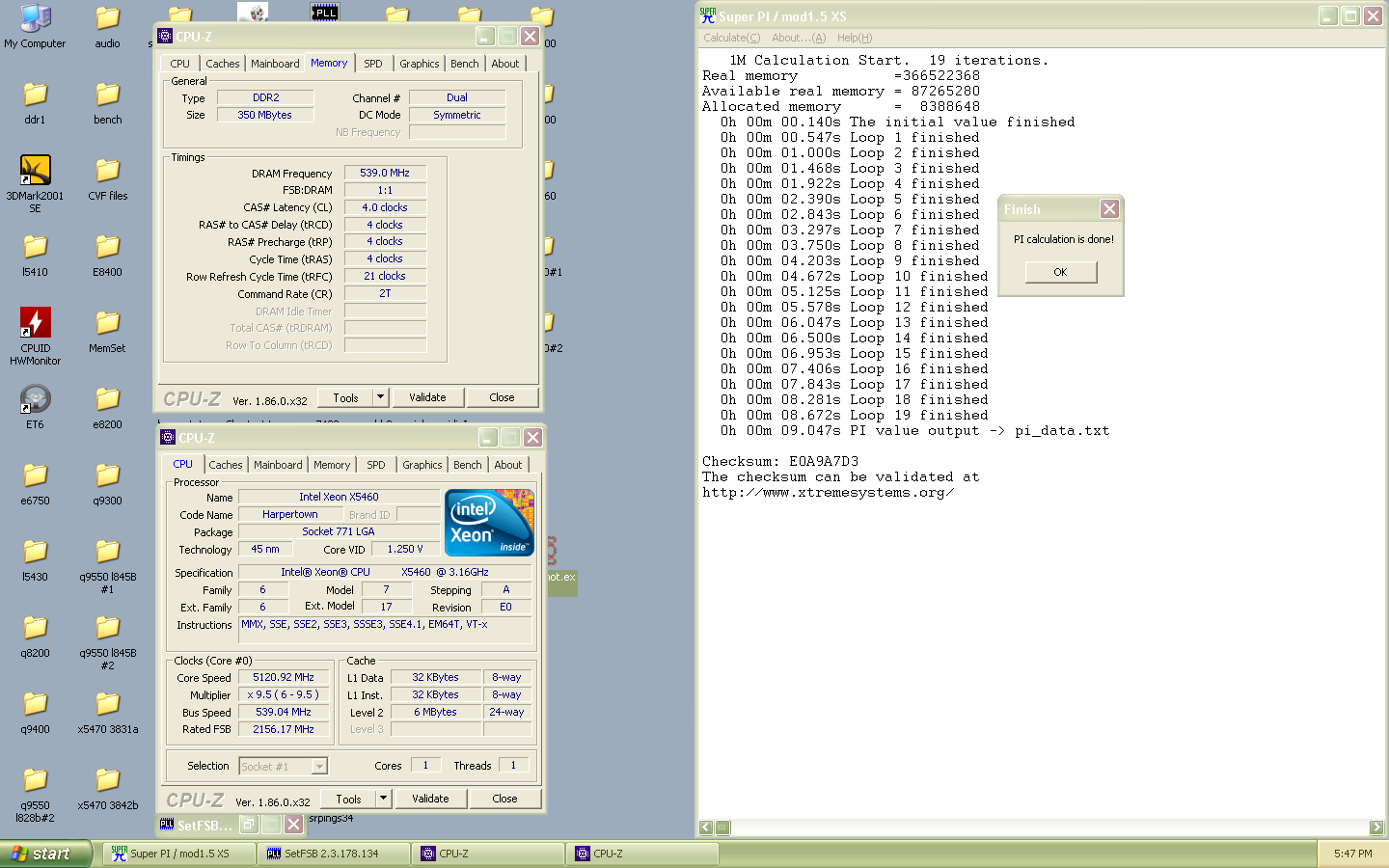Open the MemSet folder
The width and height of the screenshot is (1389, 868).
107,331
